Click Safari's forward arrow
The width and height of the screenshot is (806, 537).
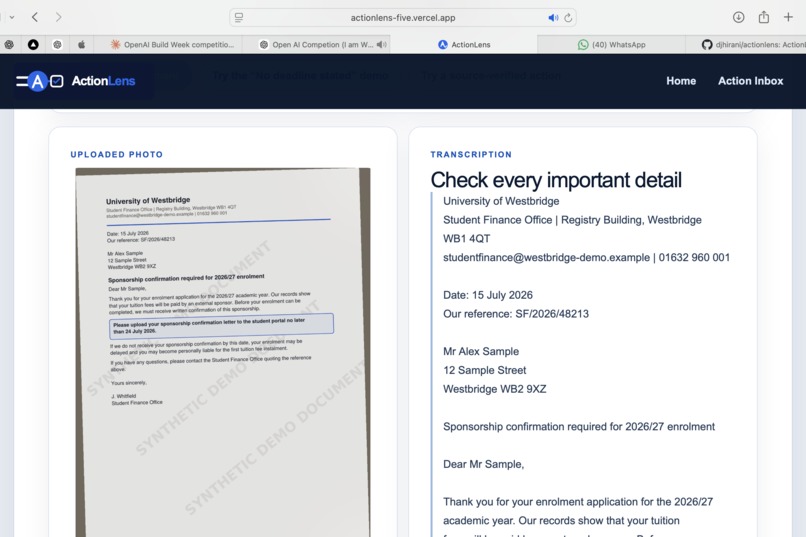point(58,17)
